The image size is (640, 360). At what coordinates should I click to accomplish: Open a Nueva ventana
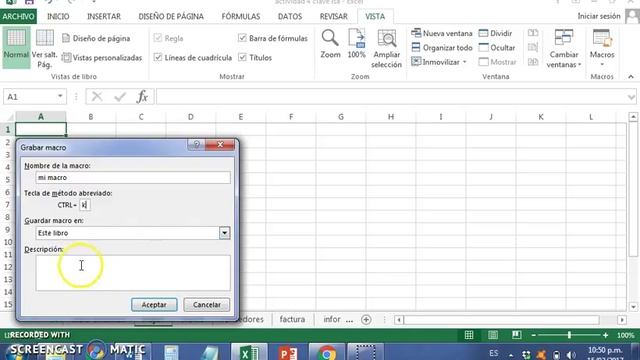pyautogui.click(x=442, y=33)
